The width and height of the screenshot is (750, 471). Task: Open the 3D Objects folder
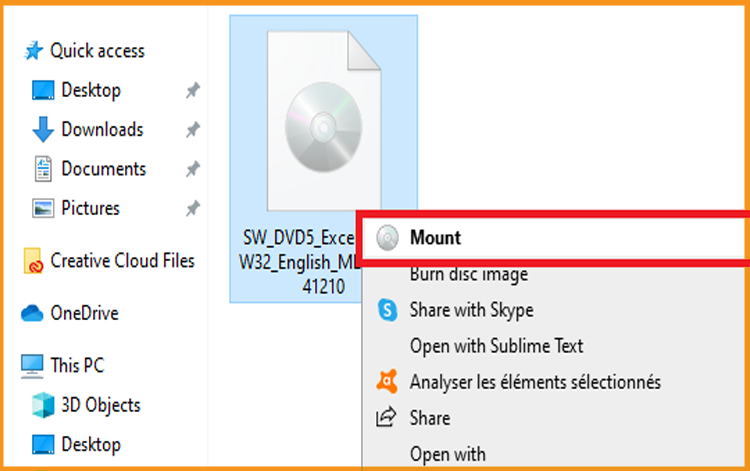(x=100, y=405)
